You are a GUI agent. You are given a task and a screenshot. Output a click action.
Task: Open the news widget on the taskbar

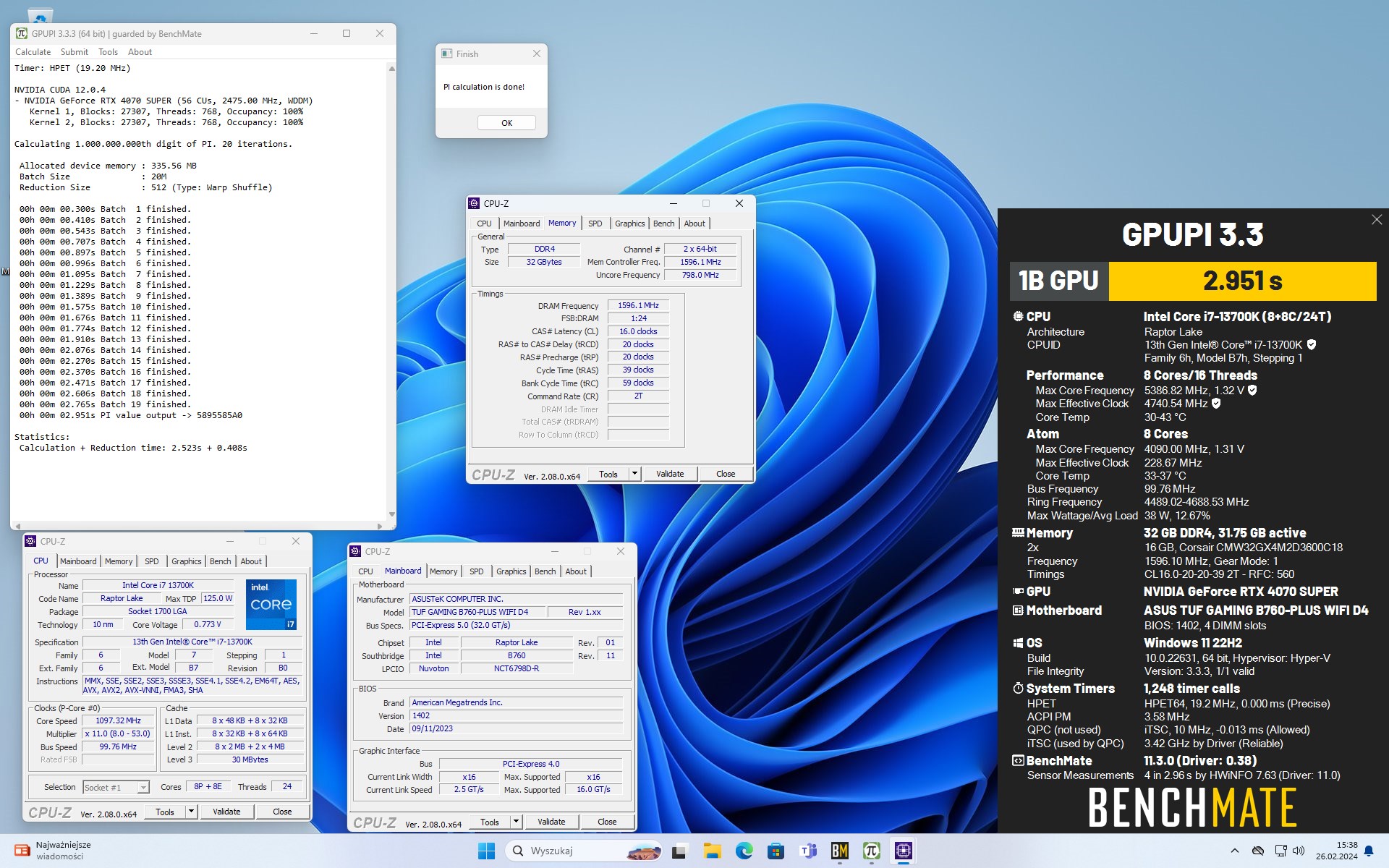(54, 851)
